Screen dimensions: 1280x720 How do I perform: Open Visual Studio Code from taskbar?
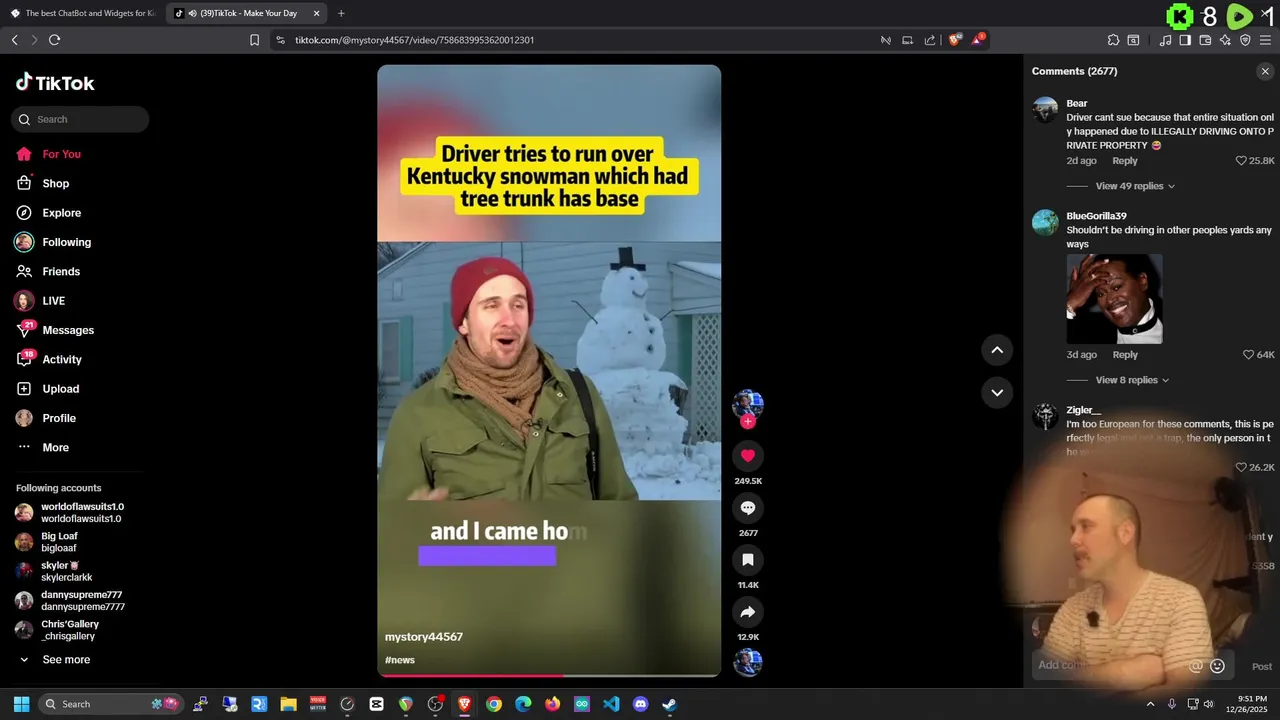pyautogui.click(x=611, y=704)
